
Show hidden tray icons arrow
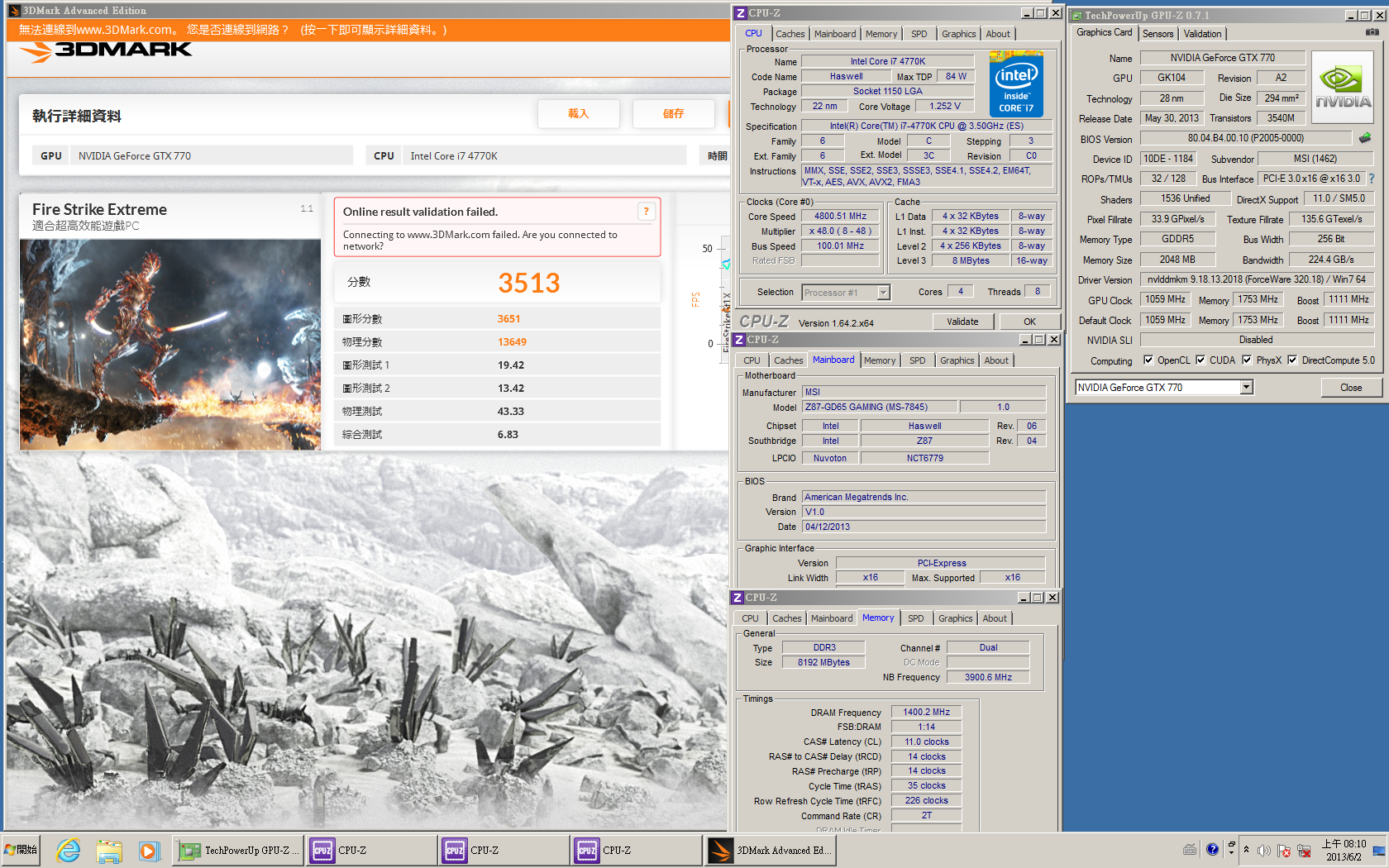(x=1246, y=850)
